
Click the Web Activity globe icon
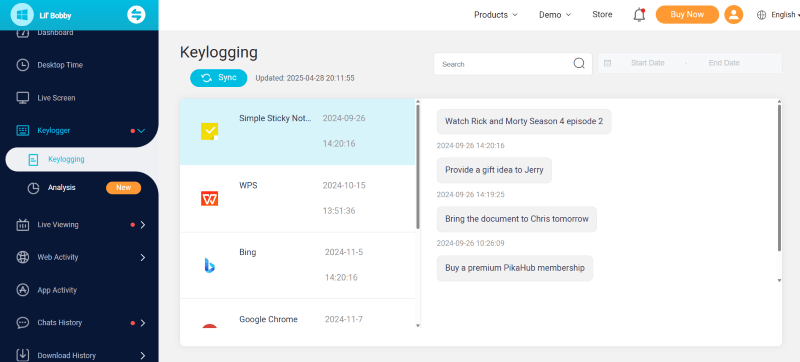coord(22,257)
